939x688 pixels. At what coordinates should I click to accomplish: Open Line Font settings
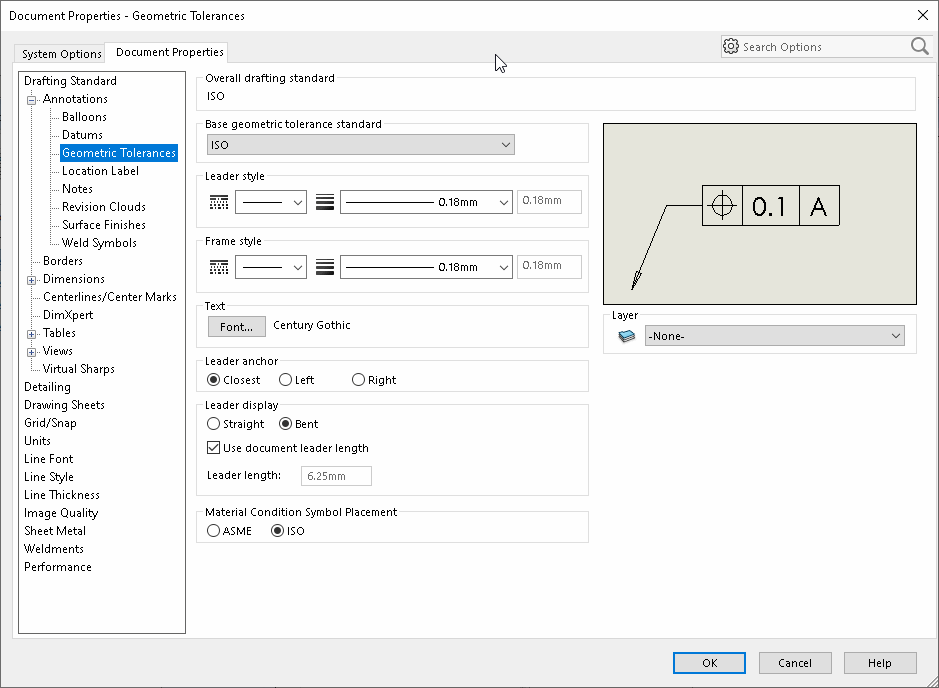[x=49, y=459]
